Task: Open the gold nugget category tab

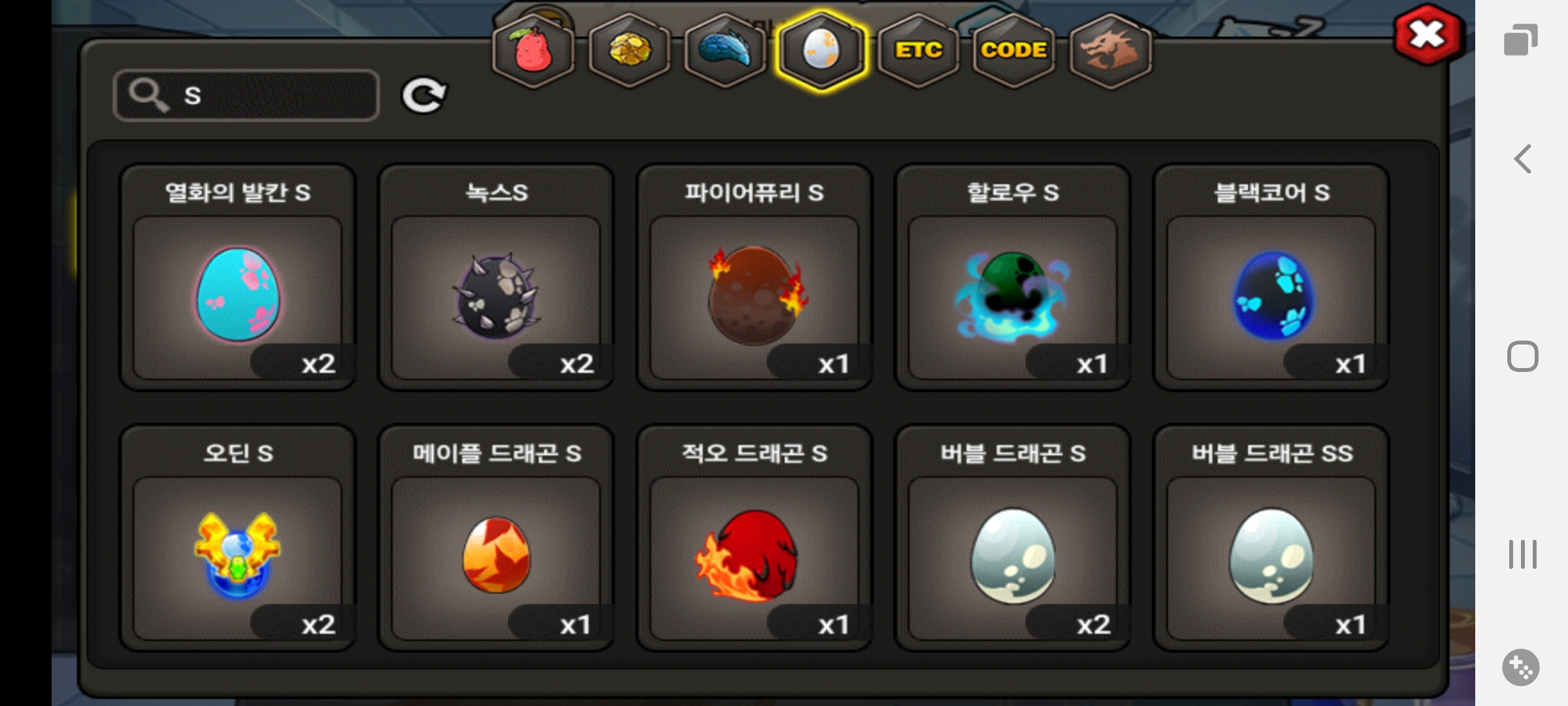Action: (629, 51)
